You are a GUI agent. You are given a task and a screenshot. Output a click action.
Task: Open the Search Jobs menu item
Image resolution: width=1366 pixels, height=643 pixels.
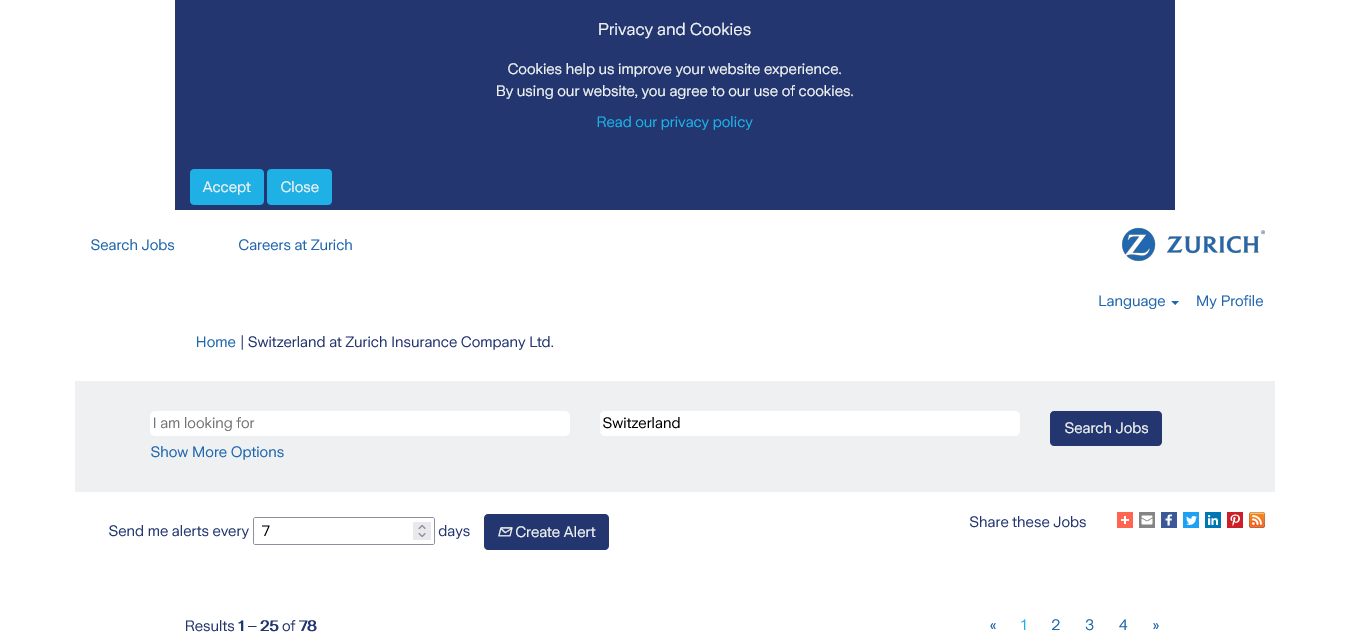pos(132,245)
